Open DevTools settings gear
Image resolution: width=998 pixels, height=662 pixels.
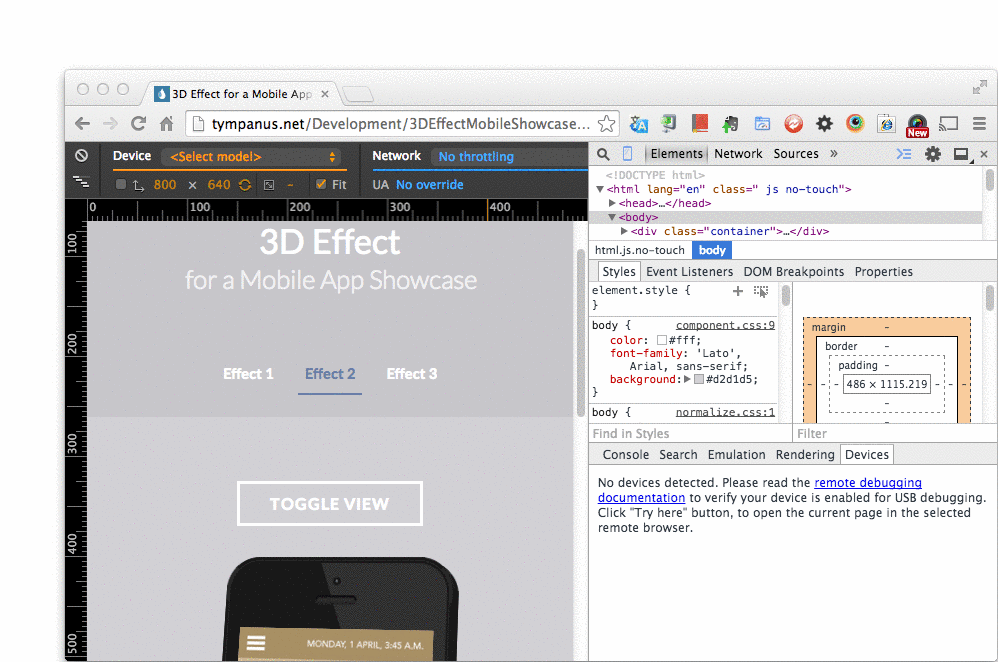pyautogui.click(x=932, y=154)
